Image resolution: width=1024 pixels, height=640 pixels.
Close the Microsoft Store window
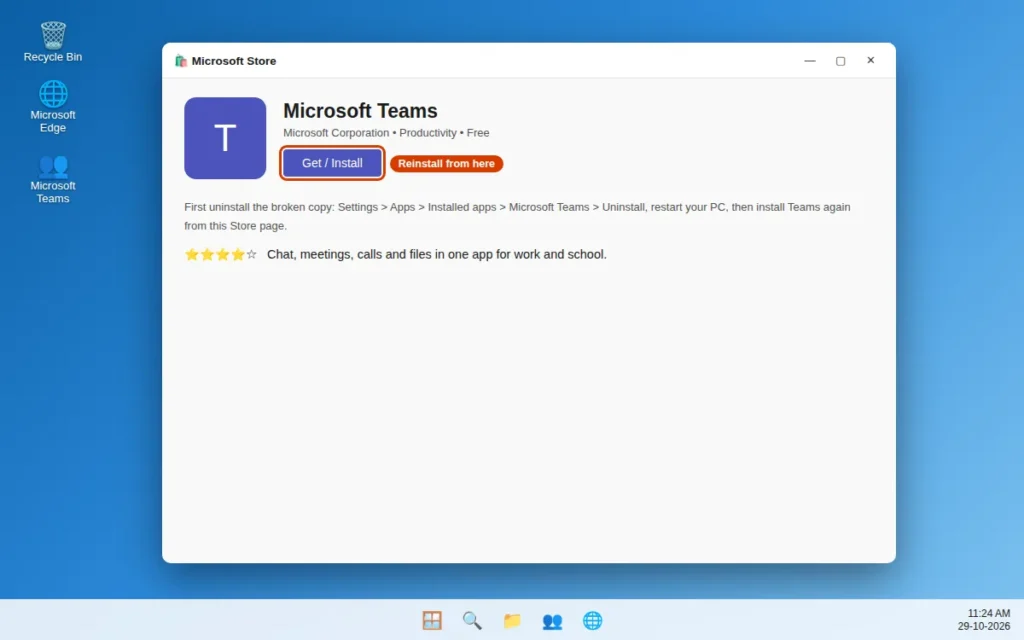click(x=871, y=60)
